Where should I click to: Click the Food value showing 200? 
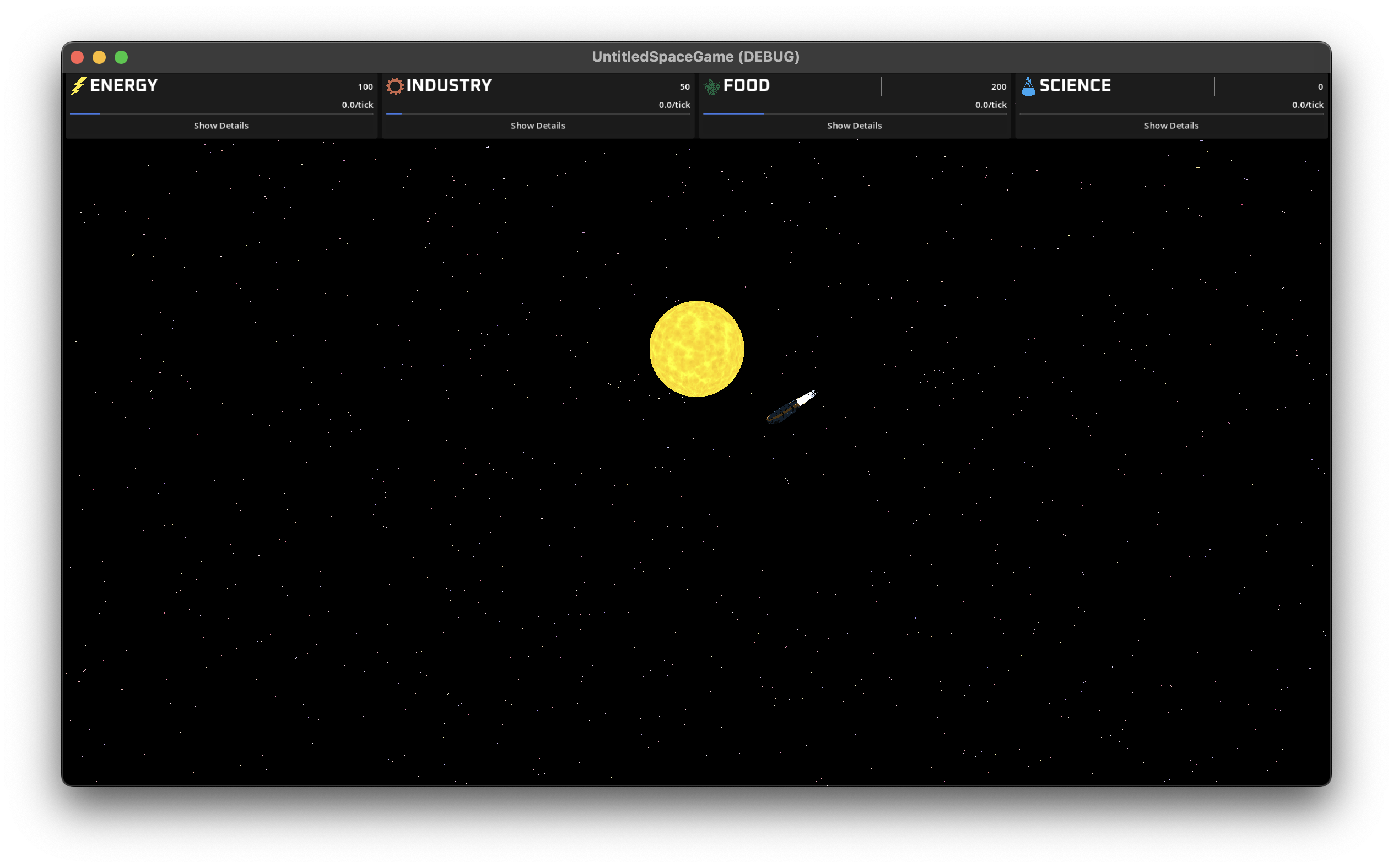pos(999,86)
